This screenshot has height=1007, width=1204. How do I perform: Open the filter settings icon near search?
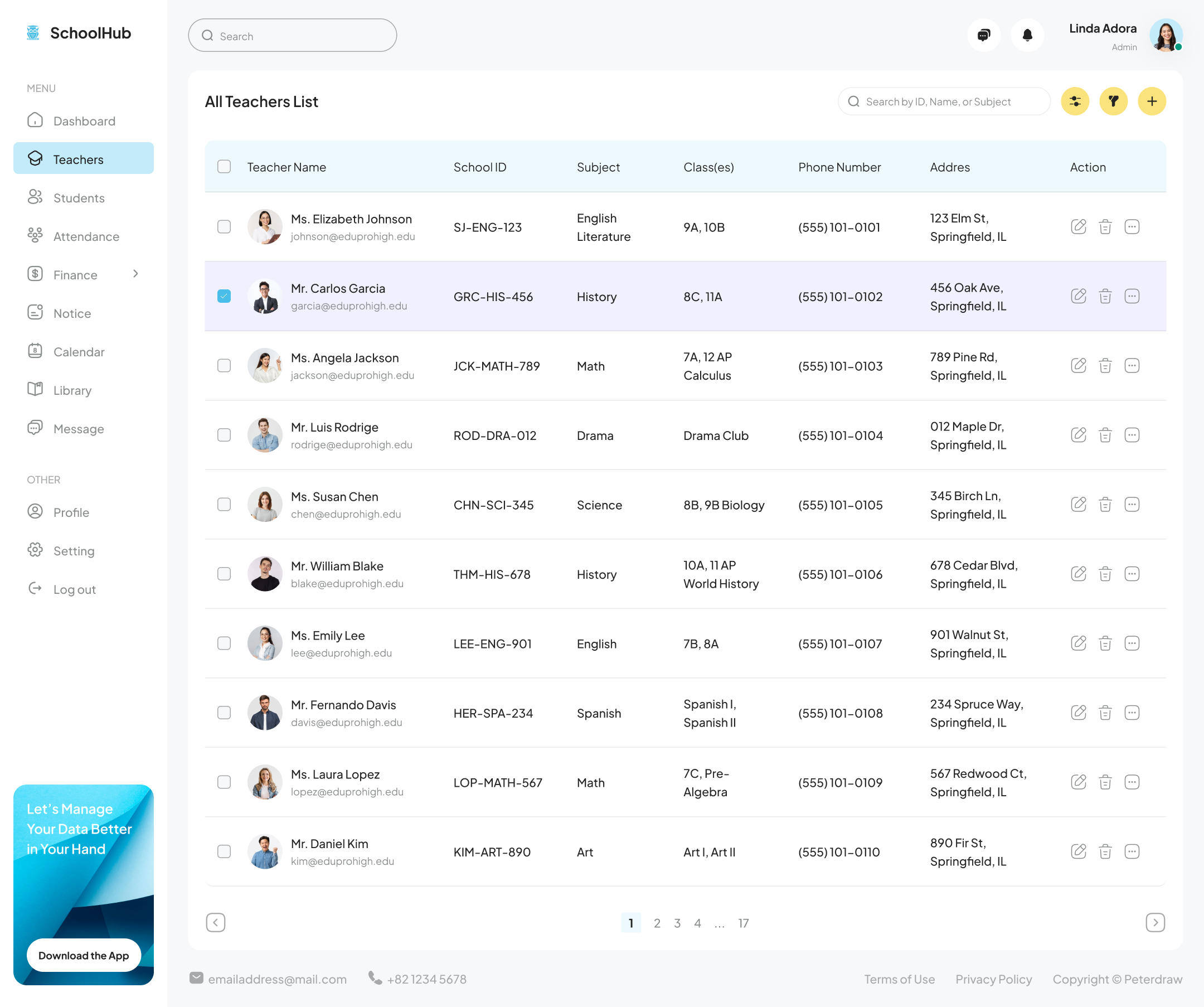tap(1075, 101)
